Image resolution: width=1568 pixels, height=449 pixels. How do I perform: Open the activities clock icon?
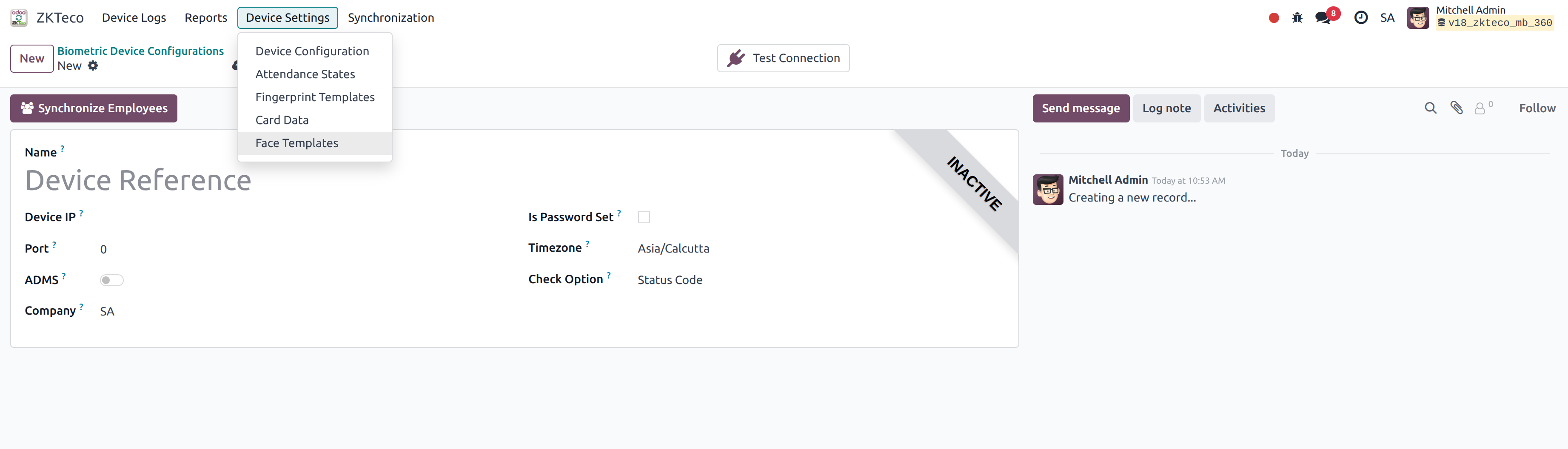click(1360, 18)
